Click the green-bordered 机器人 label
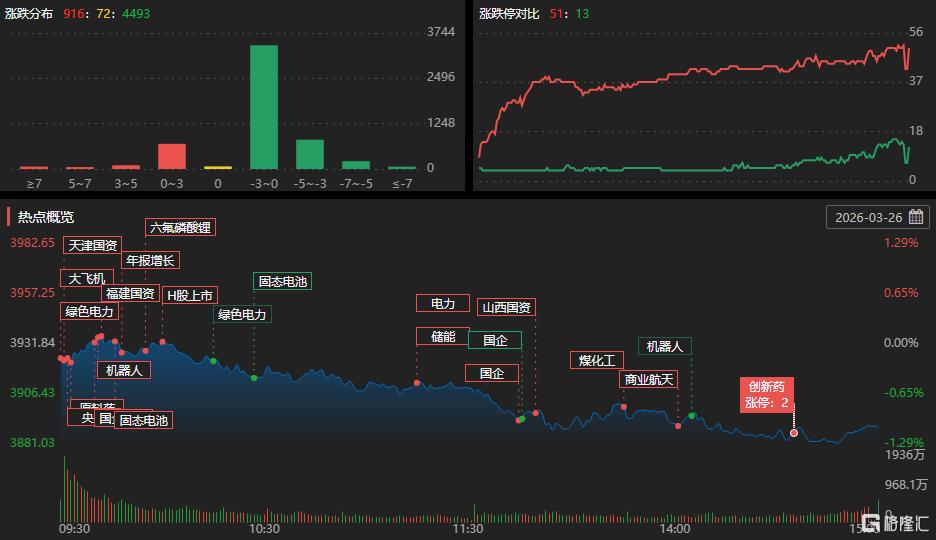The width and height of the screenshot is (936, 540). point(664,346)
